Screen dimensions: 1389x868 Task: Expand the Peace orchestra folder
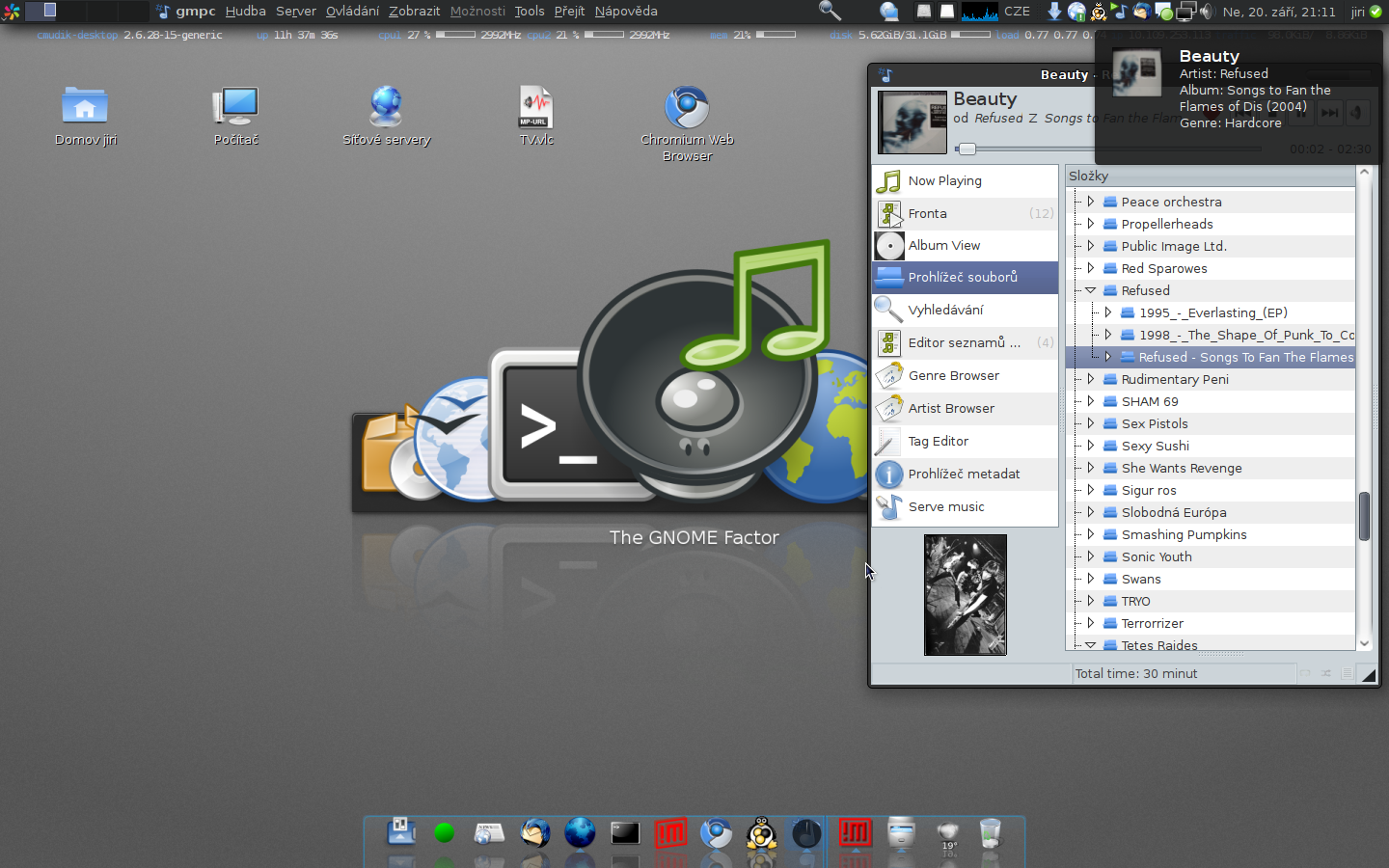[x=1091, y=202]
